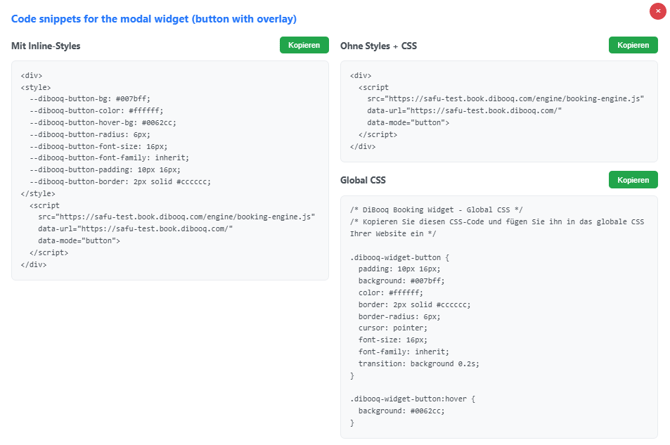
Task: Click the closing </style> tag in inline code
Action: coord(38,194)
